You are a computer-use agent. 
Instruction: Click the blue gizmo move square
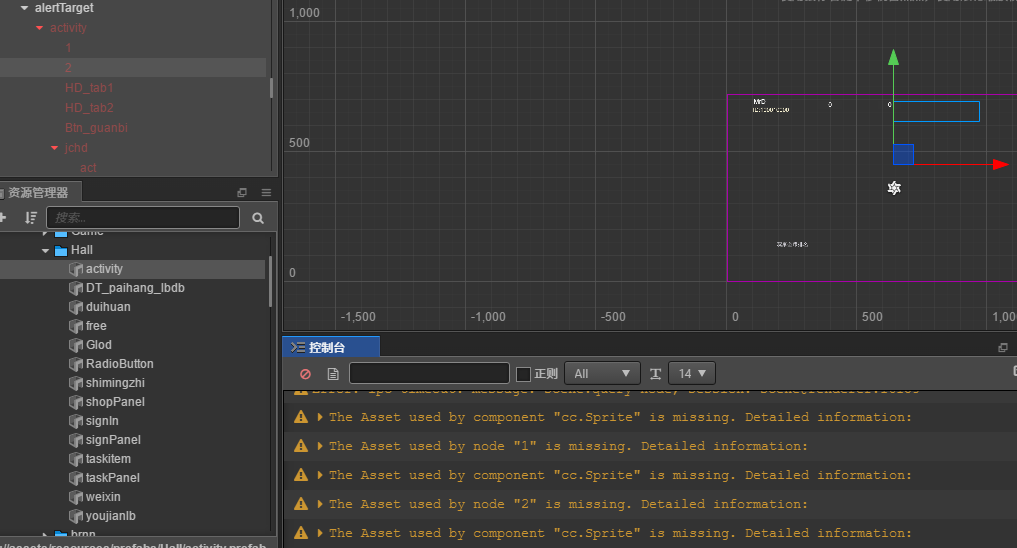point(903,154)
